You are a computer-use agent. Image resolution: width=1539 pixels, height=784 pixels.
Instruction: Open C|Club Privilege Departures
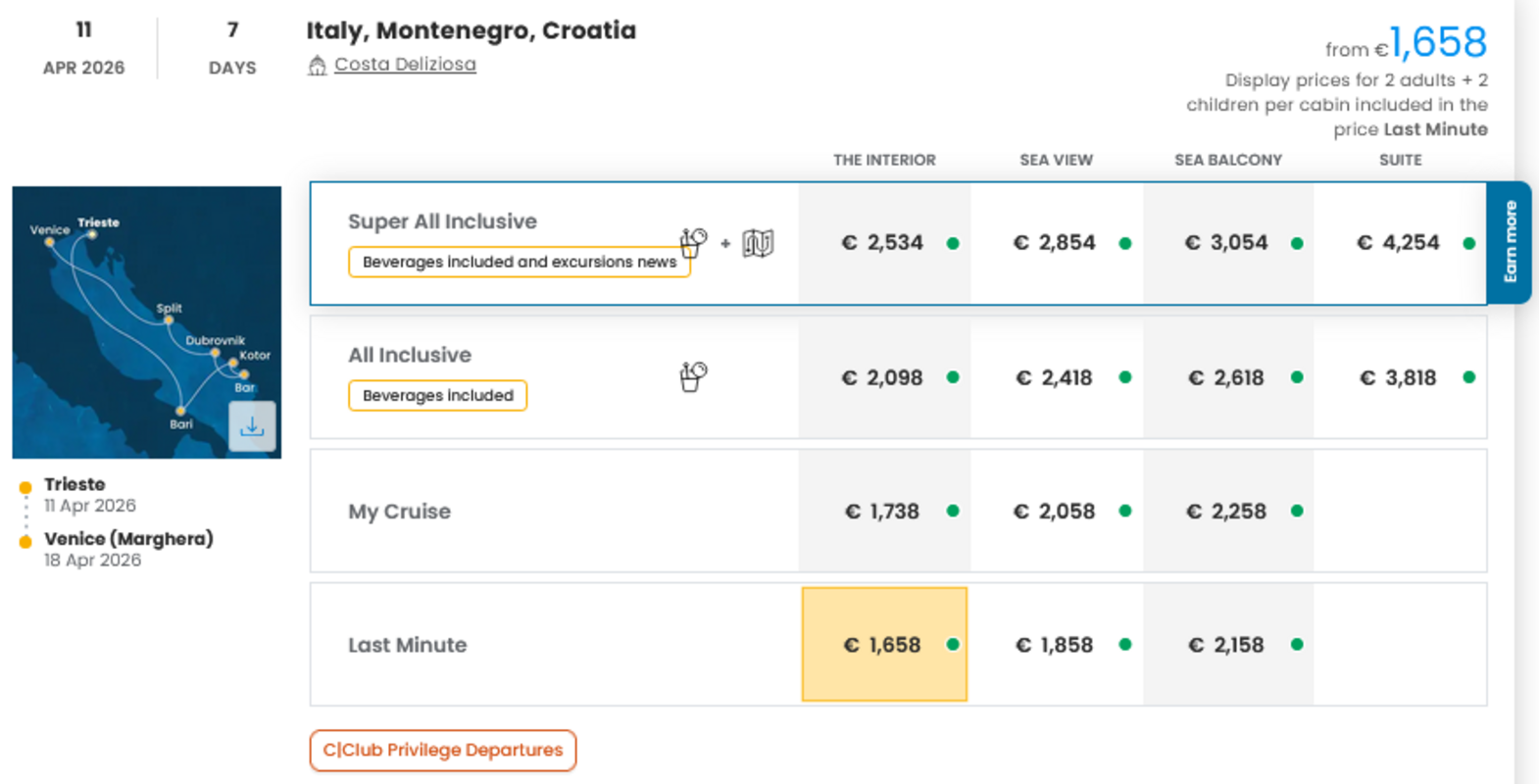point(443,751)
